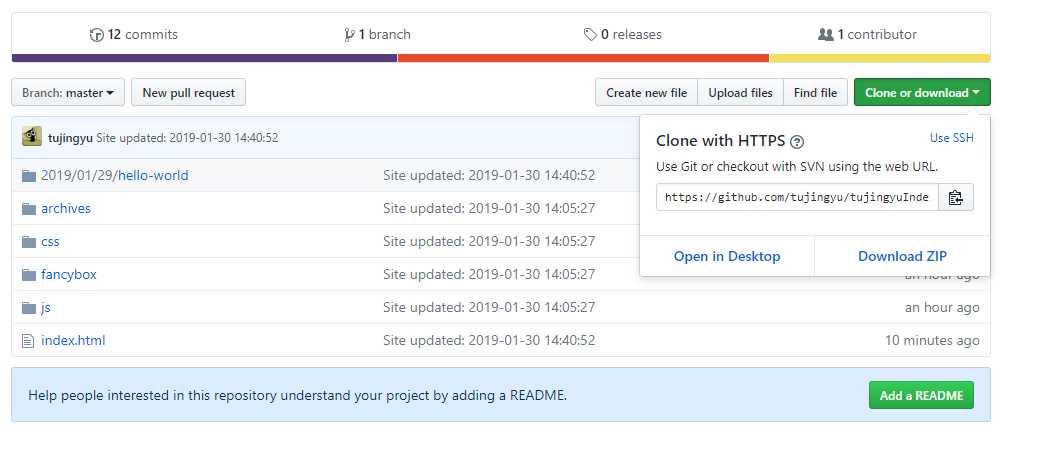1048x454 pixels.
Task: Add a README with green button
Action: (922, 395)
